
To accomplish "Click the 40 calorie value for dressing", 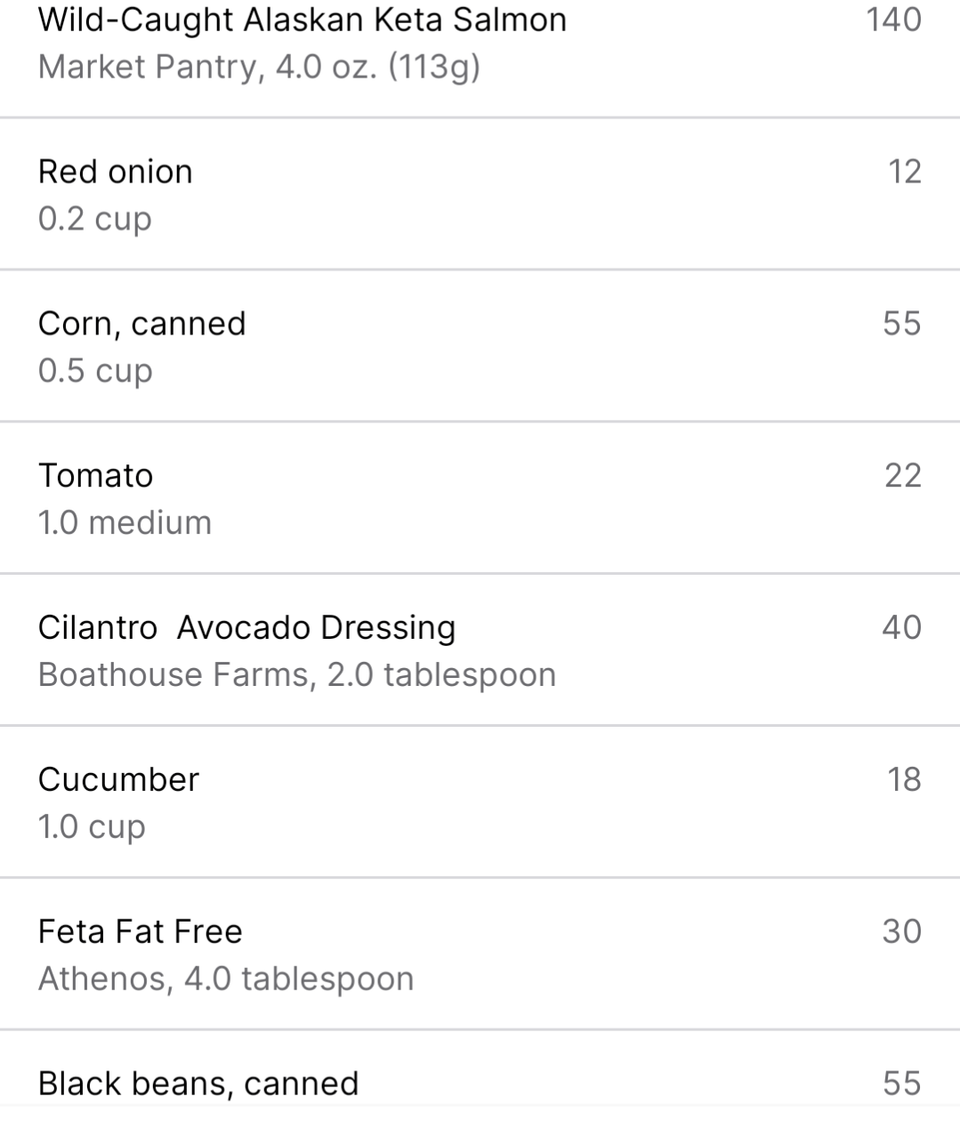I will 902,628.
